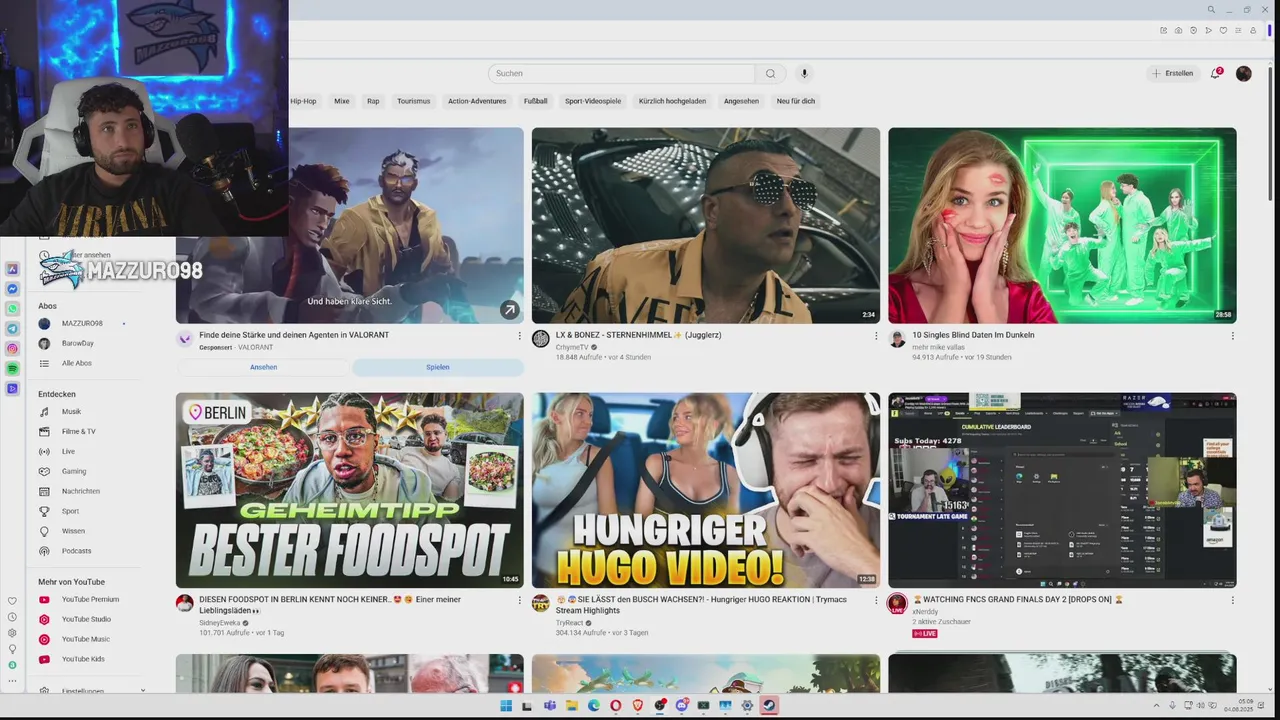Viewport: 1280px width, 720px height.
Task: Open options for Hungriger Hugo video
Action: tap(876, 601)
